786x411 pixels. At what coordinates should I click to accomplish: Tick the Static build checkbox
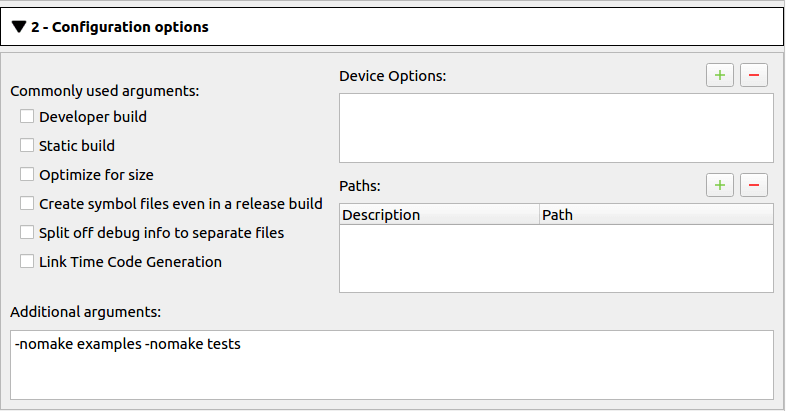[x=27, y=145]
